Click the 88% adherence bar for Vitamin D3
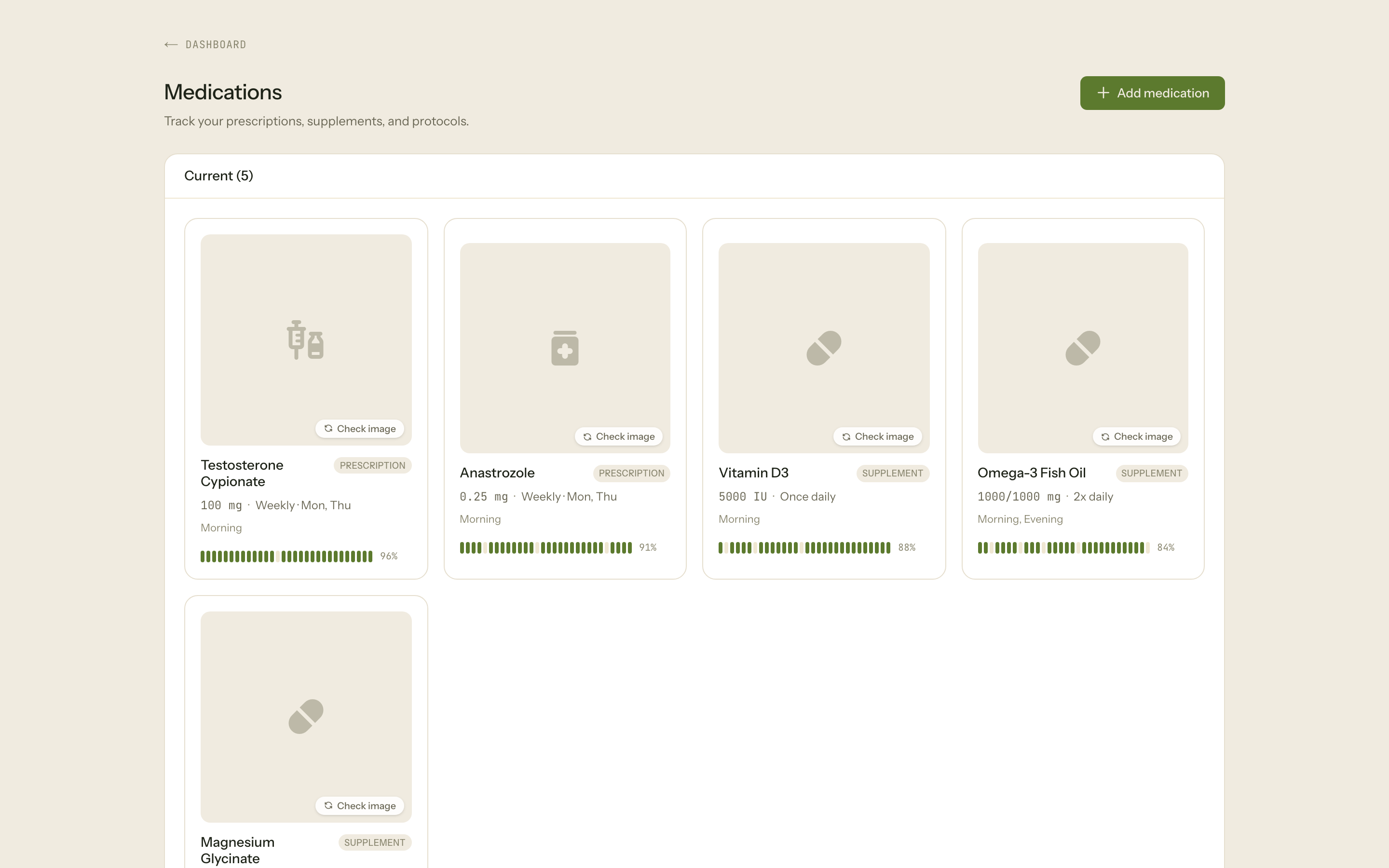The width and height of the screenshot is (1389, 868). (804, 548)
